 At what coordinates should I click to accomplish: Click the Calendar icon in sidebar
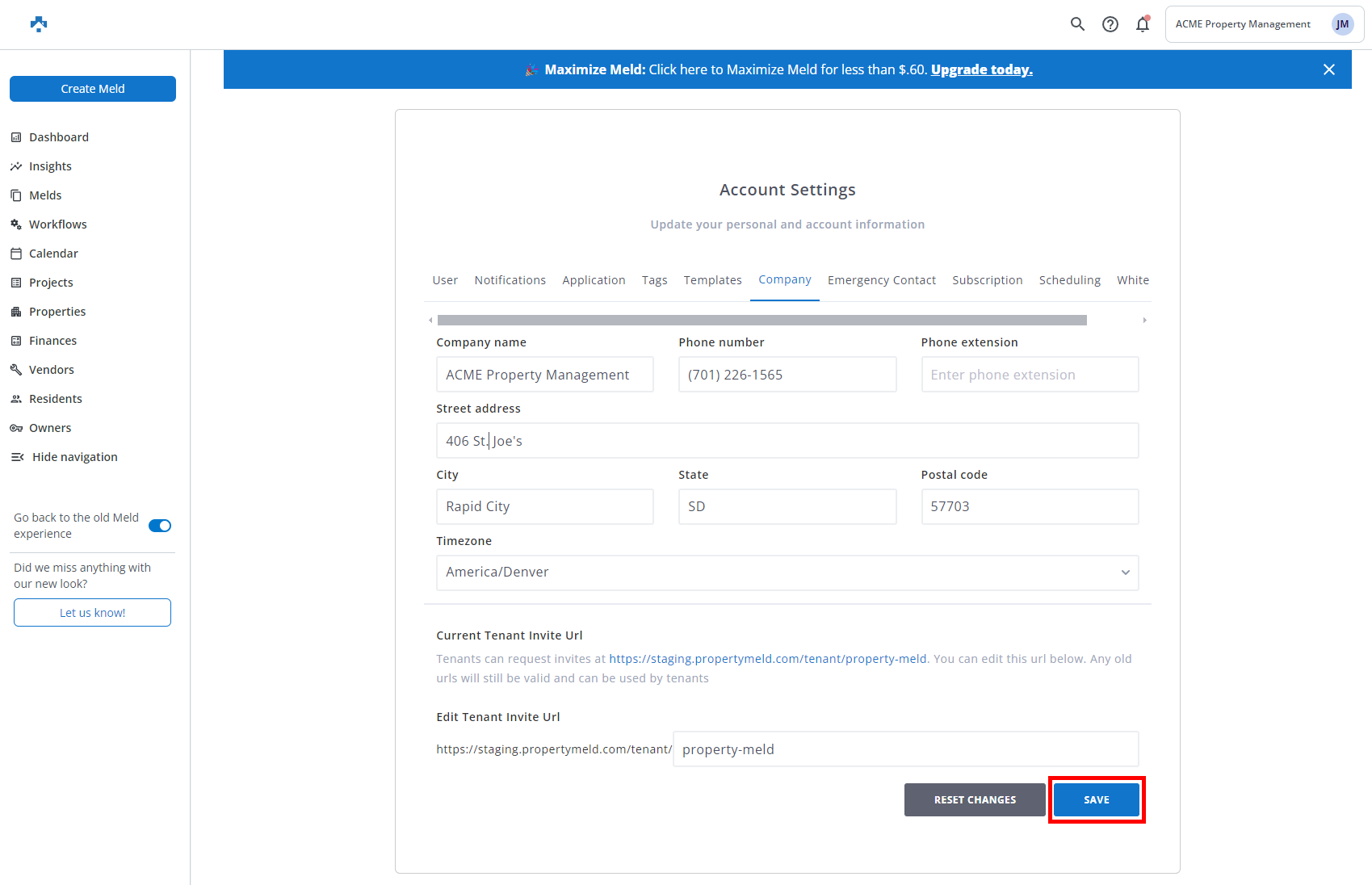[x=16, y=254]
